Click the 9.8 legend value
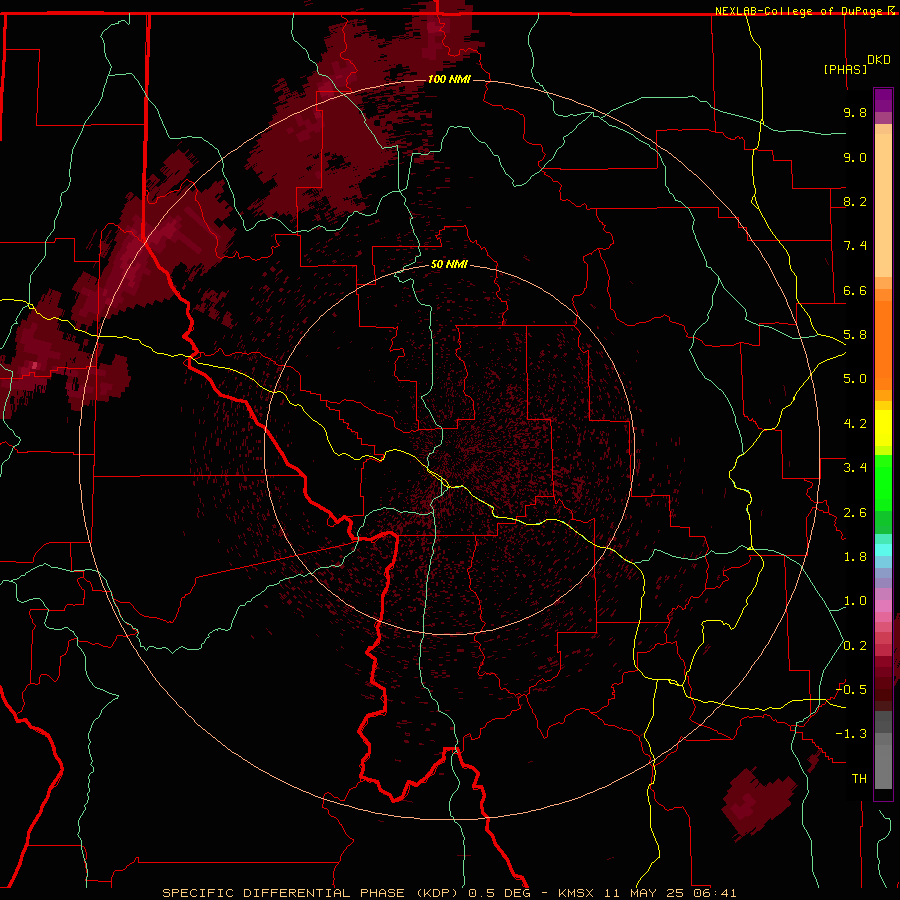The width and height of the screenshot is (900, 900). pos(855,112)
